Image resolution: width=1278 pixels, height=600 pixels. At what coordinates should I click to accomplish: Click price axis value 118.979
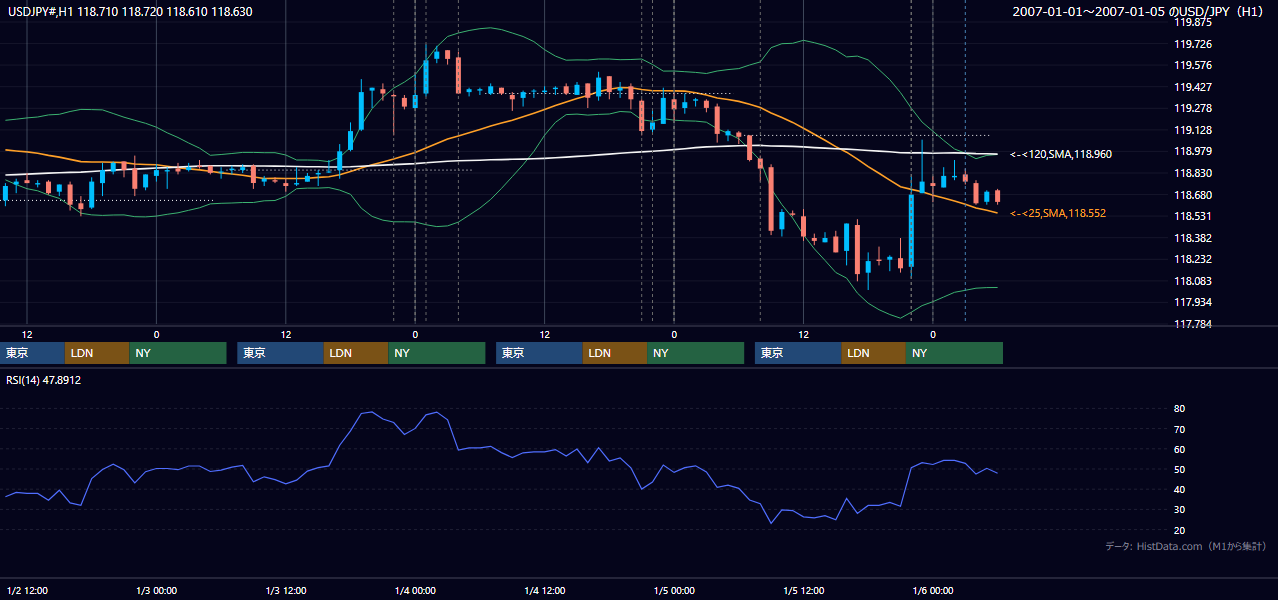[x=1193, y=151]
